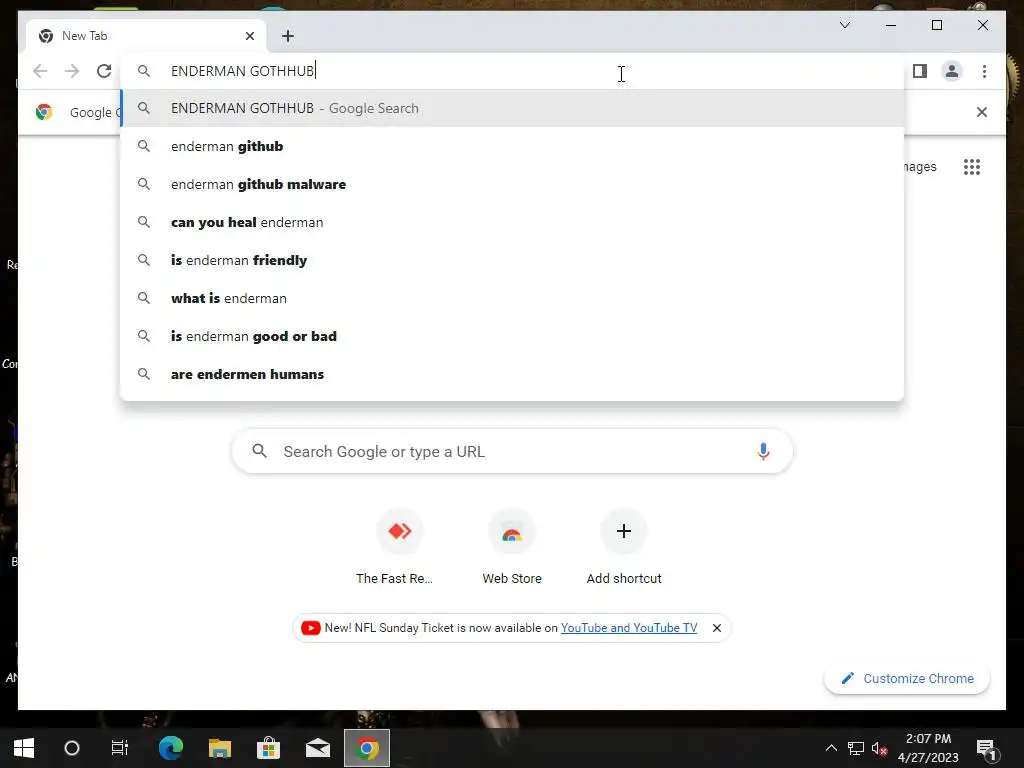
Task: Open Task View in the taskbar
Action: pyautogui.click(x=120, y=748)
